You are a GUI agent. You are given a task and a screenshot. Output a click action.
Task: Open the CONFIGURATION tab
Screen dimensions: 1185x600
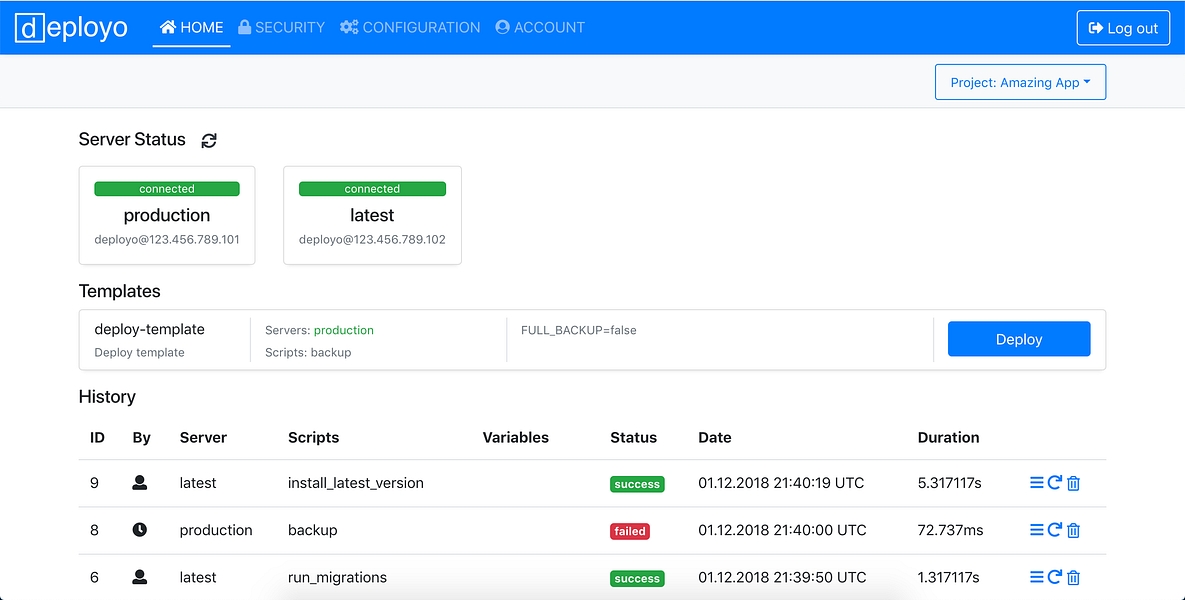(x=410, y=28)
